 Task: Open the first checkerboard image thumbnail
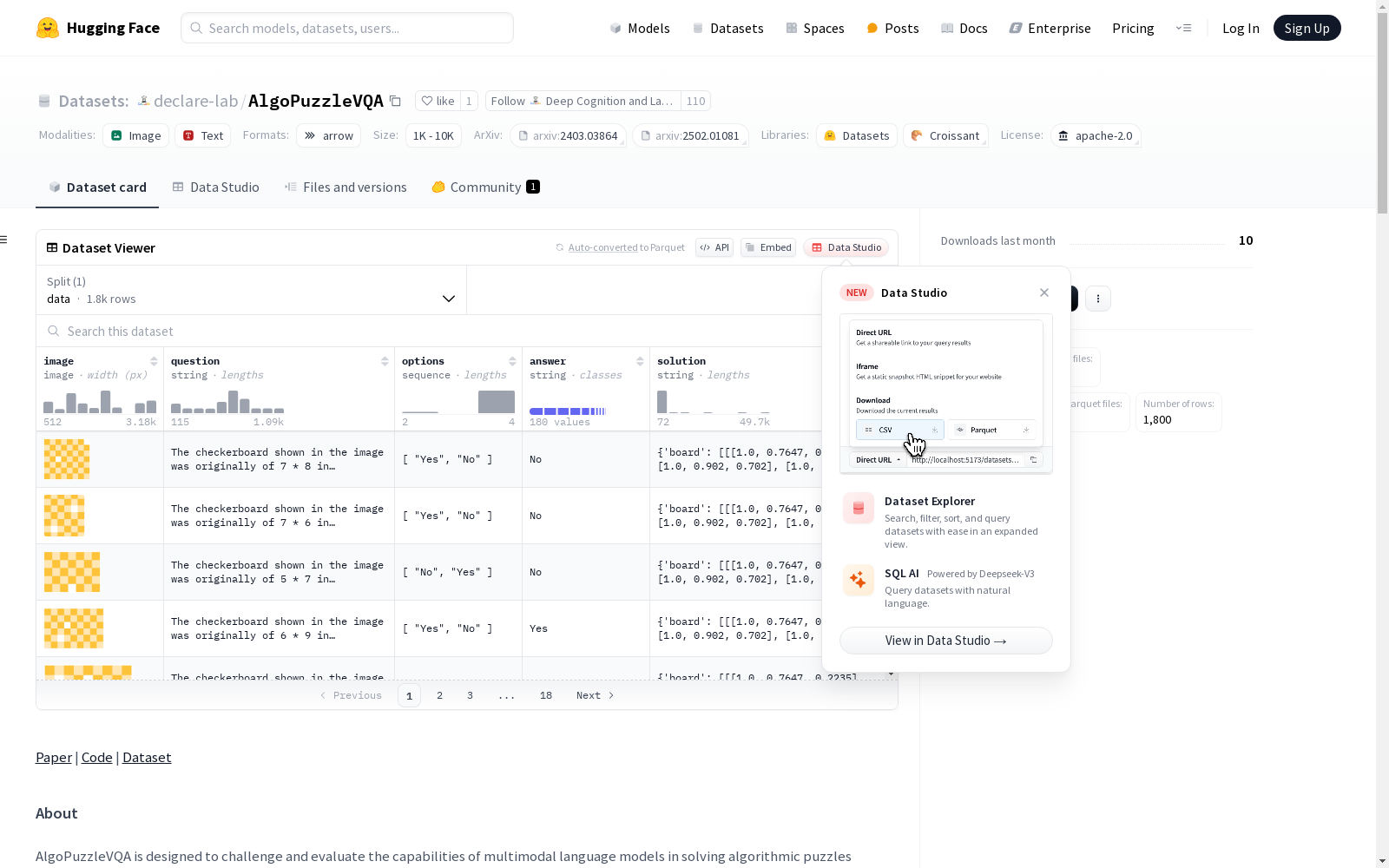click(x=67, y=459)
